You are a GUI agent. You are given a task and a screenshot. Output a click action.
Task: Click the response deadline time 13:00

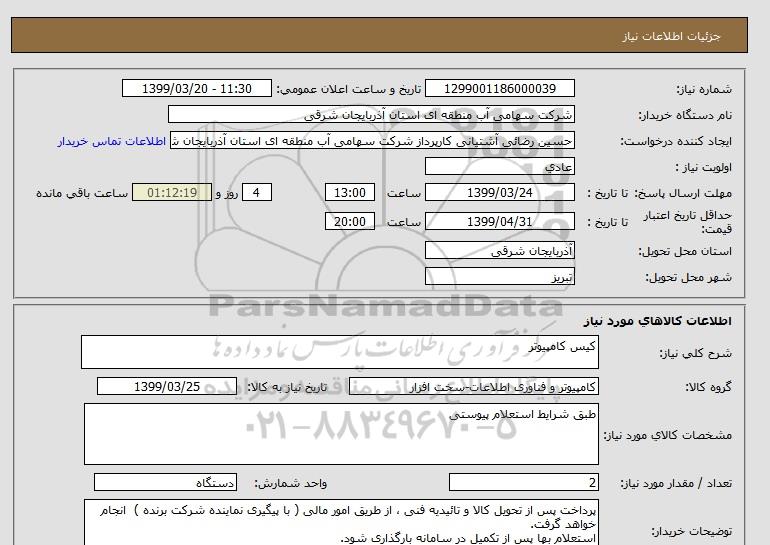350,192
